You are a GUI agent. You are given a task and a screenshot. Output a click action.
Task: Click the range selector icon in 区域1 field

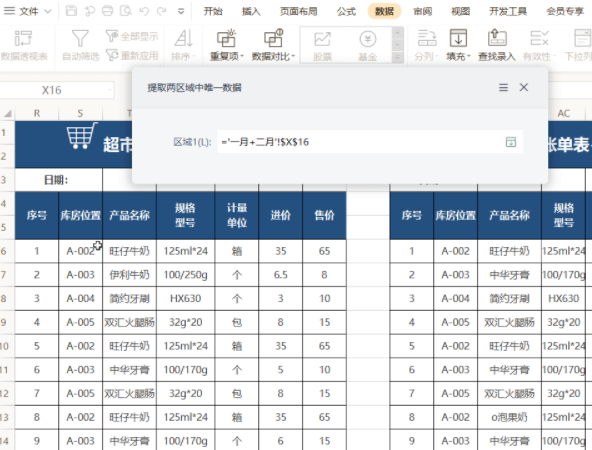(511, 142)
